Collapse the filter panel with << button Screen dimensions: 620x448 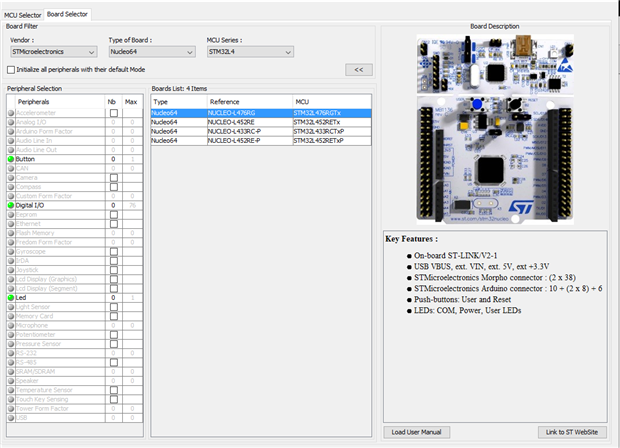coord(358,70)
